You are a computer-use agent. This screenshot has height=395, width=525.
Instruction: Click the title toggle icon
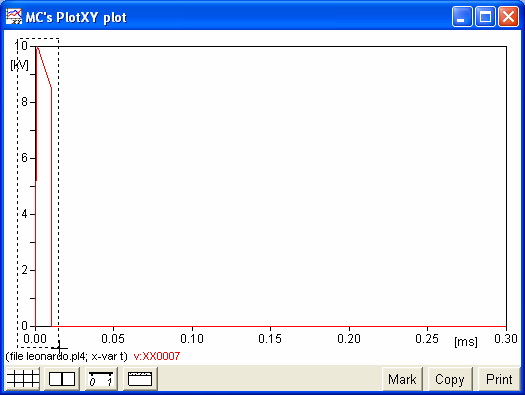(x=140, y=379)
